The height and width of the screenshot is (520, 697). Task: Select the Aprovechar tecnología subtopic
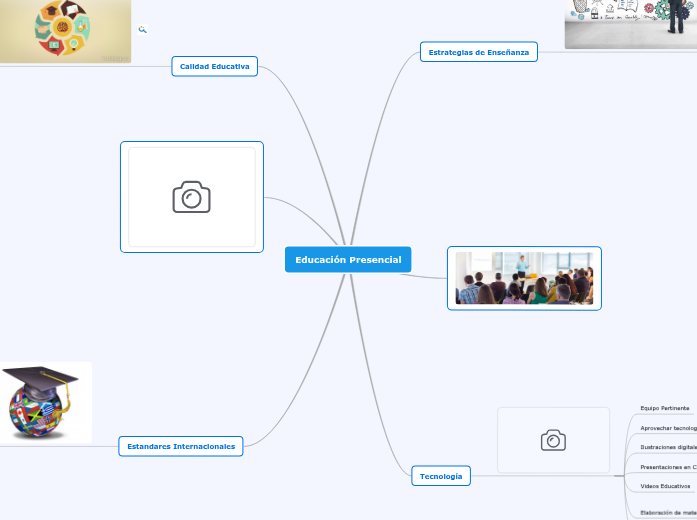coord(668,427)
